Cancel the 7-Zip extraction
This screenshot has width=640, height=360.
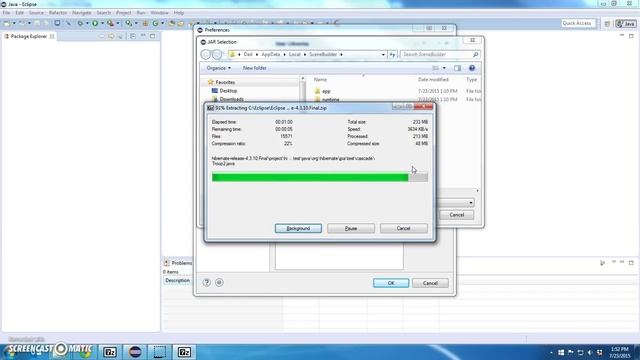pyautogui.click(x=403, y=228)
